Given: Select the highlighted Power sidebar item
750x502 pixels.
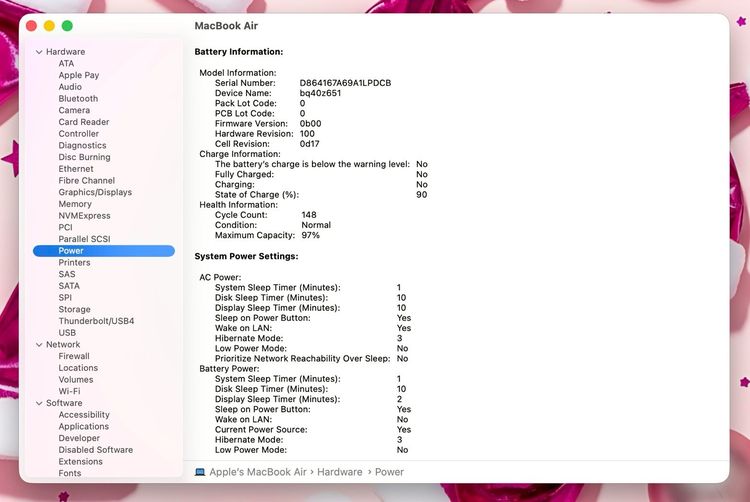Looking at the screenshot, I should pyautogui.click(x=104, y=251).
